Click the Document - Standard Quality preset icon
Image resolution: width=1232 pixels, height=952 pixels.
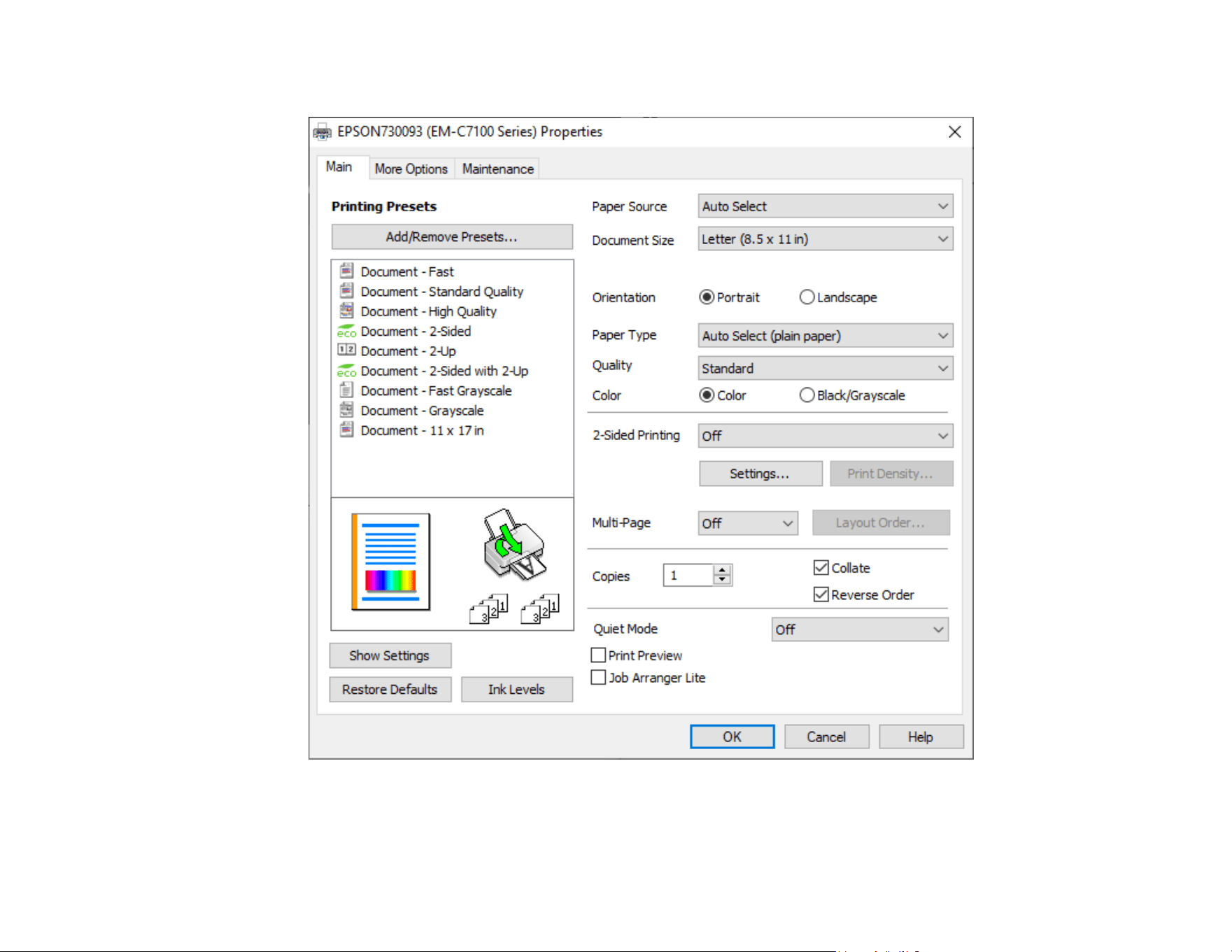(x=346, y=290)
